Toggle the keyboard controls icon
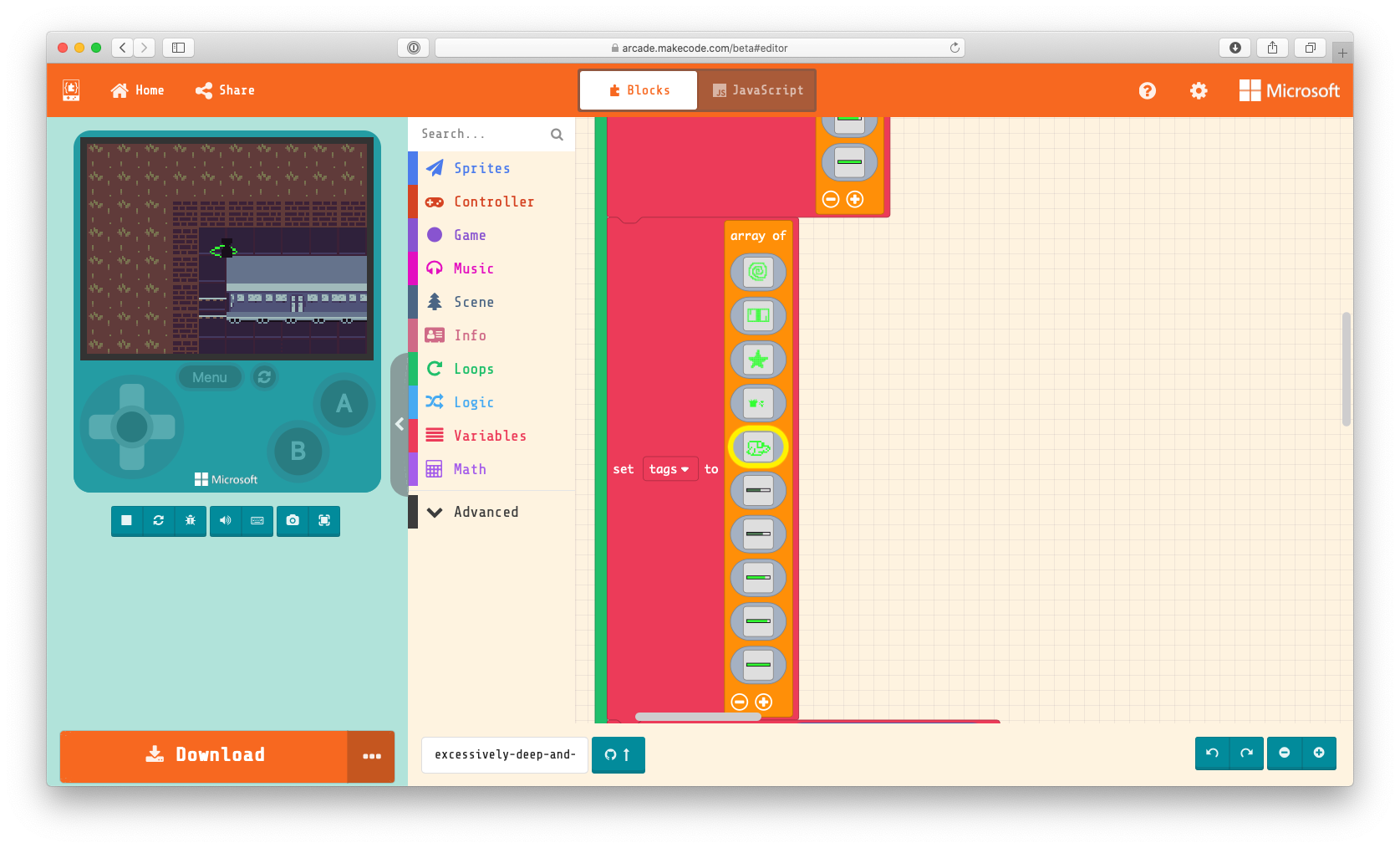Screen dimensions: 1400x848 (257, 520)
